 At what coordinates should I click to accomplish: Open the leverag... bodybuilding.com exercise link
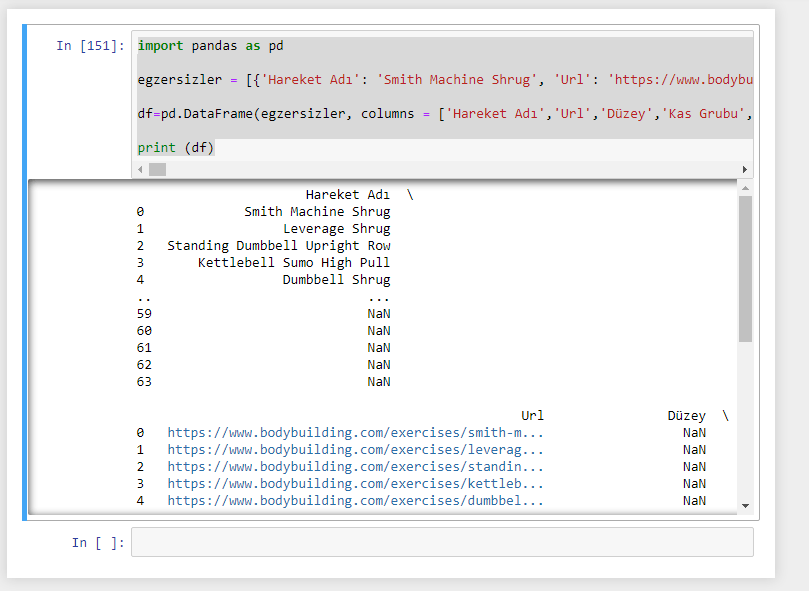pos(355,450)
